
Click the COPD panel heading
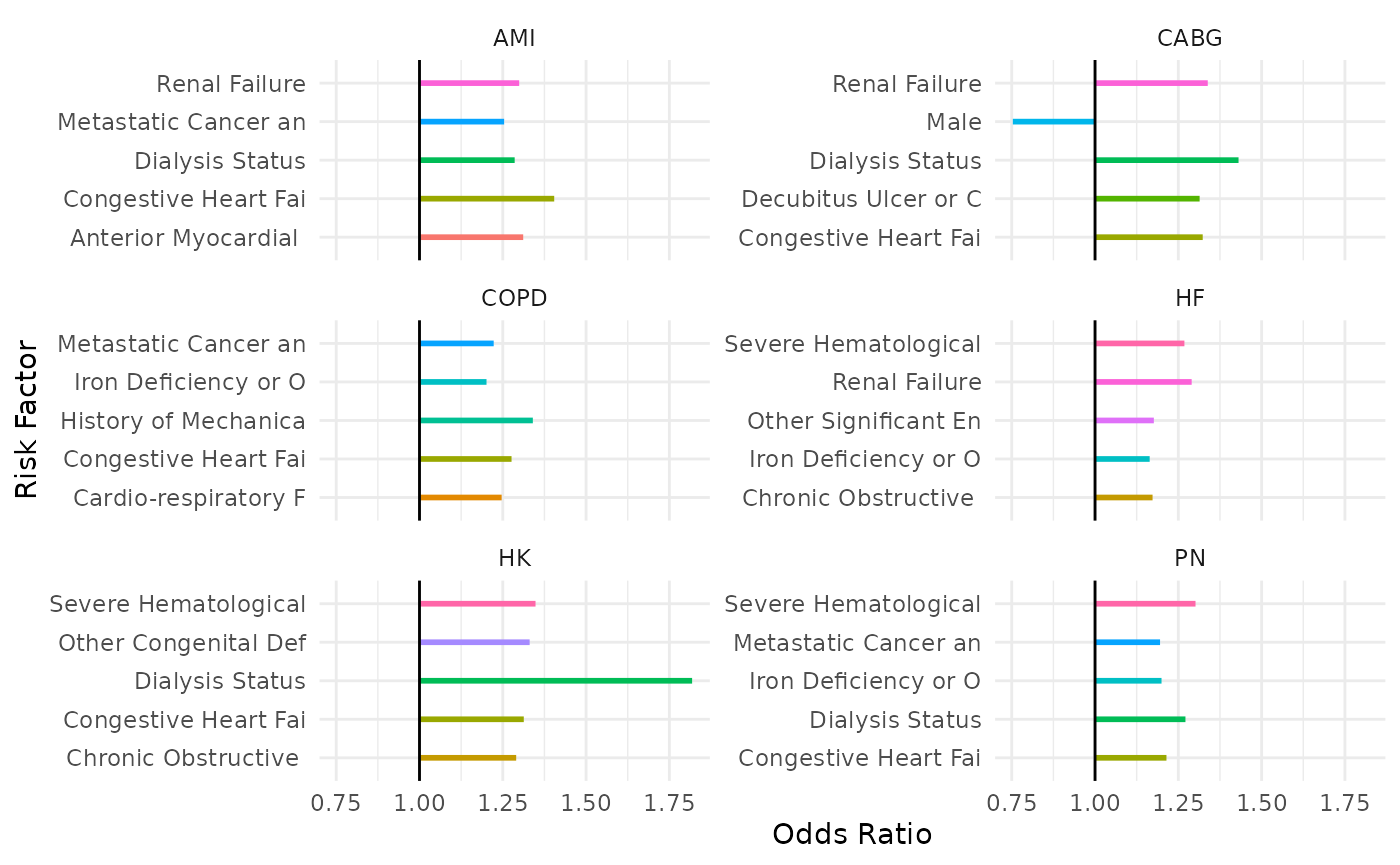point(514,299)
